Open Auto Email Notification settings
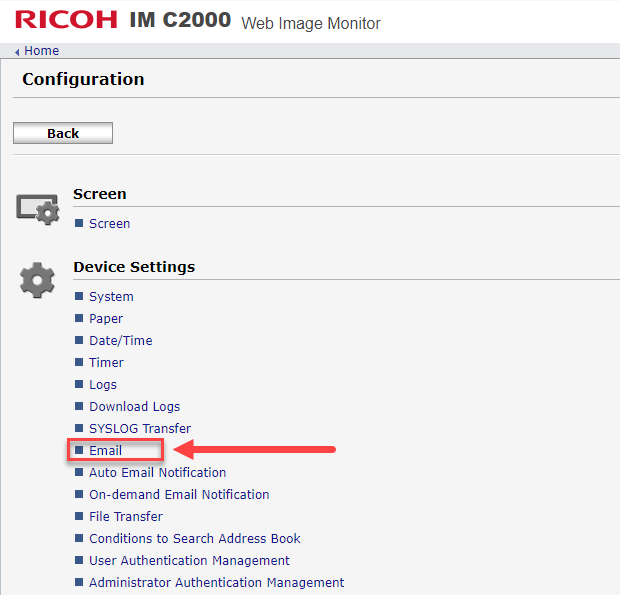Image resolution: width=620 pixels, height=595 pixels. tap(157, 472)
